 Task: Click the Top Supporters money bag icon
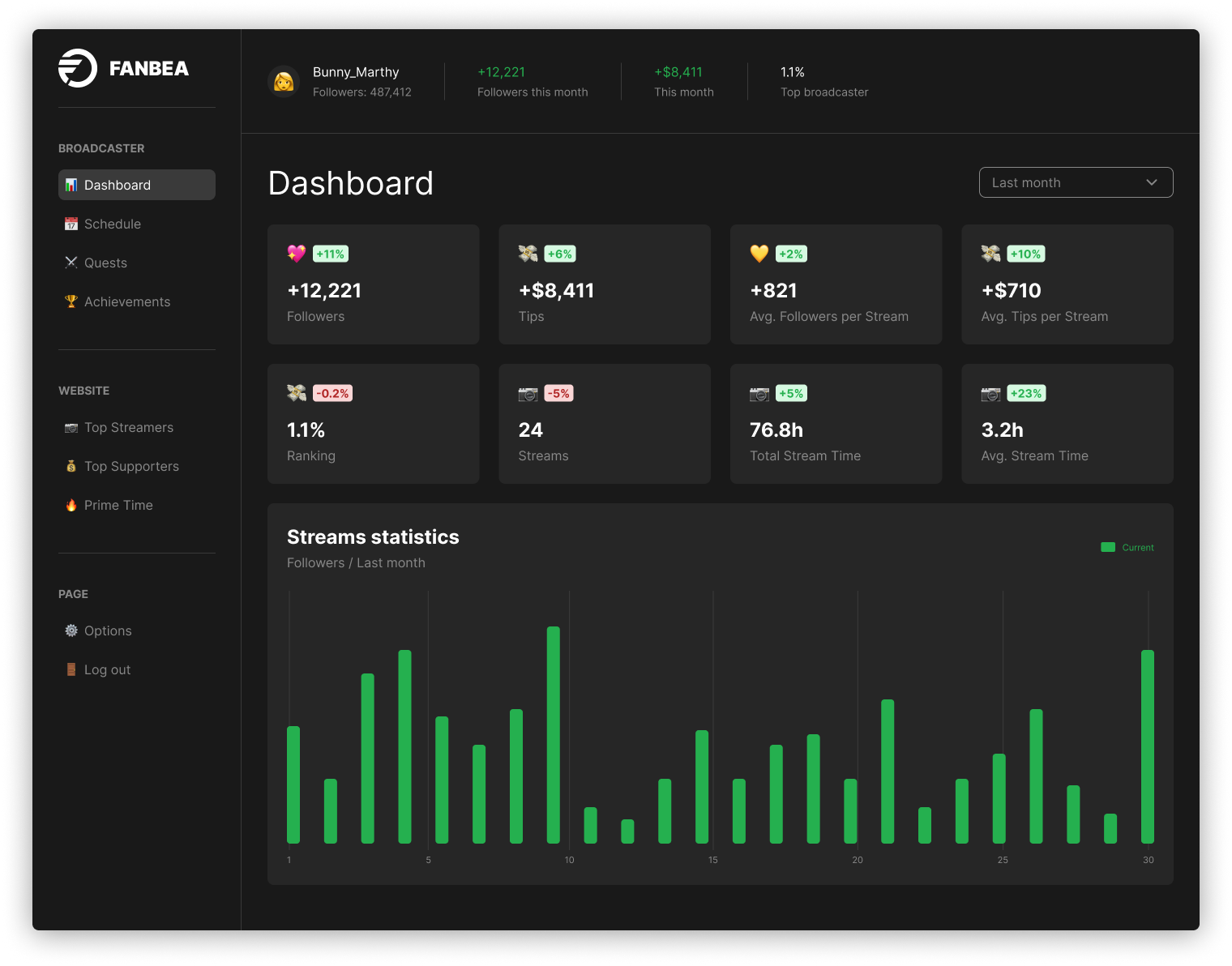pos(71,466)
